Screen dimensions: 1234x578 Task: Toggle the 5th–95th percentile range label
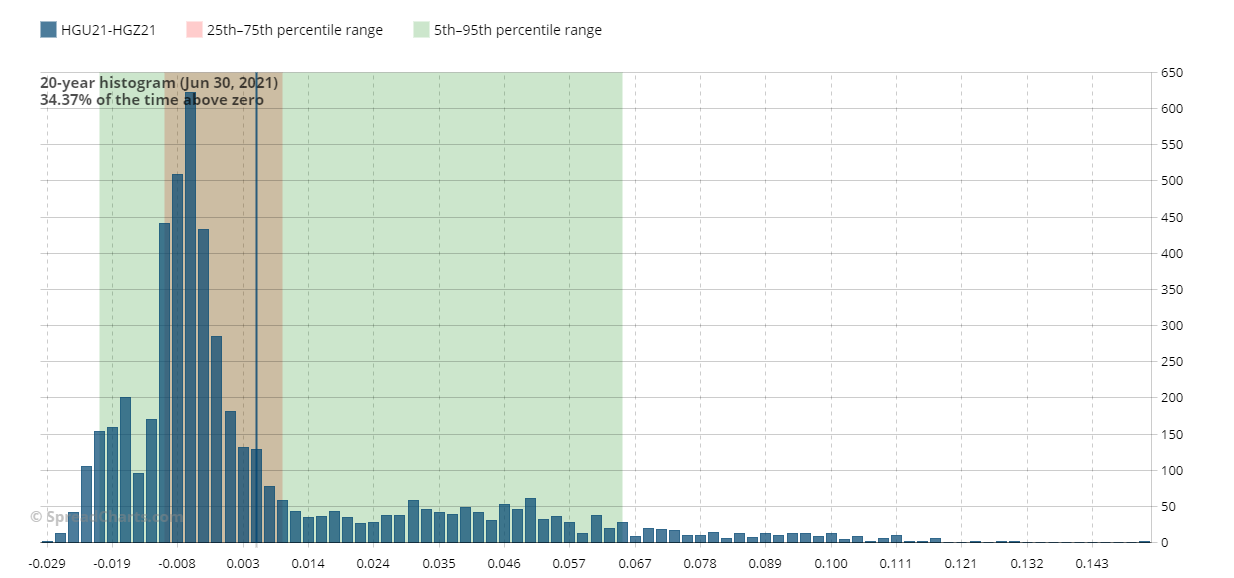coord(517,30)
